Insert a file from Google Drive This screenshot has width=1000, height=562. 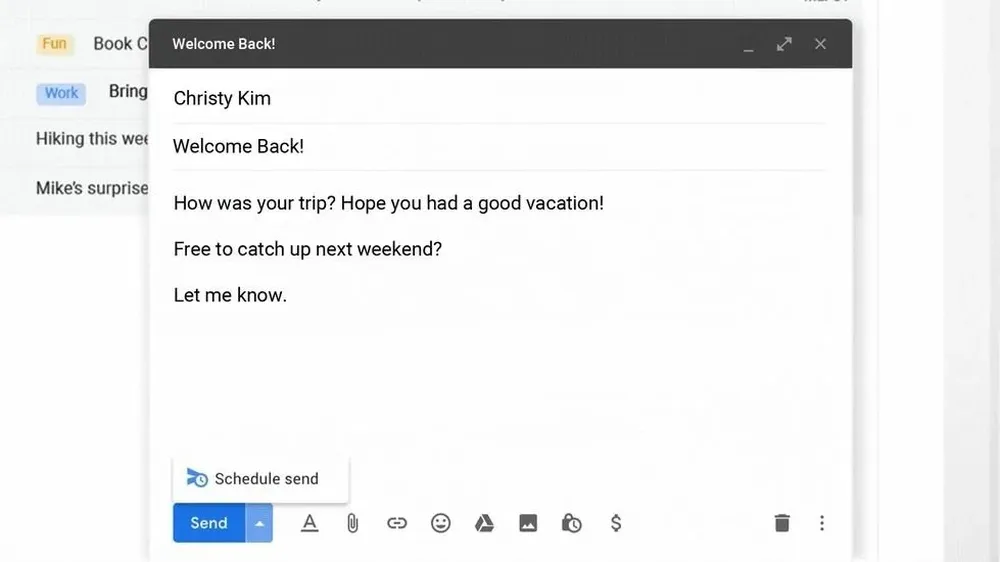tap(484, 523)
